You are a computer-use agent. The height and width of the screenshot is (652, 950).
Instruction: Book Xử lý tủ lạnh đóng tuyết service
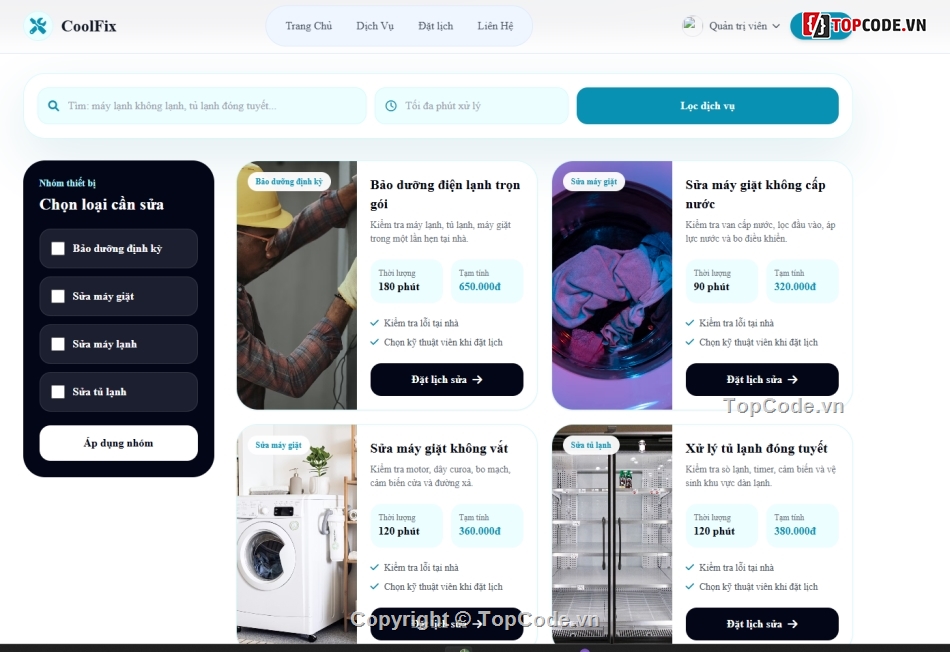tap(762, 624)
